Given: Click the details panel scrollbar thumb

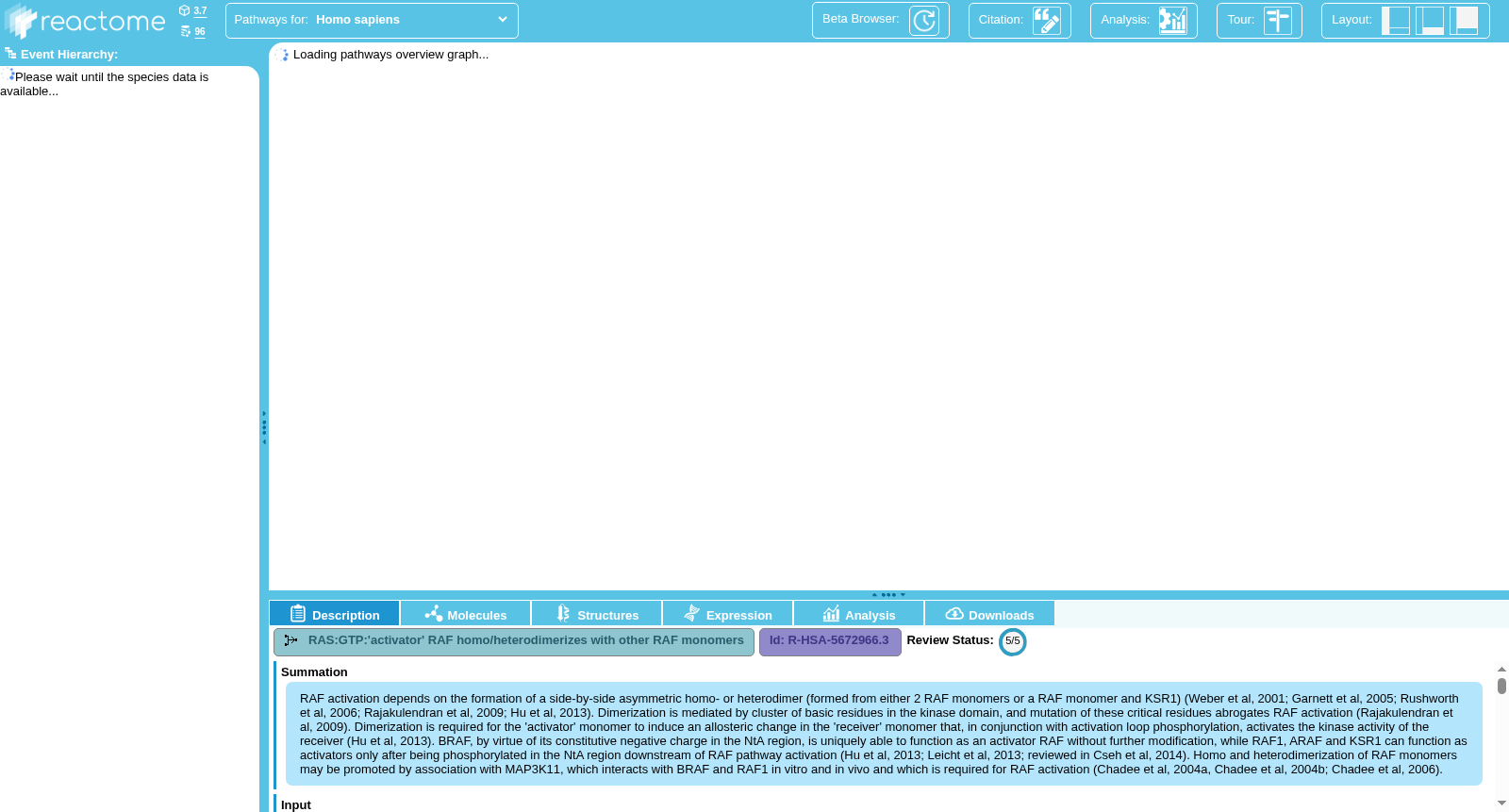Looking at the screenshot, I should (1501, 686).
